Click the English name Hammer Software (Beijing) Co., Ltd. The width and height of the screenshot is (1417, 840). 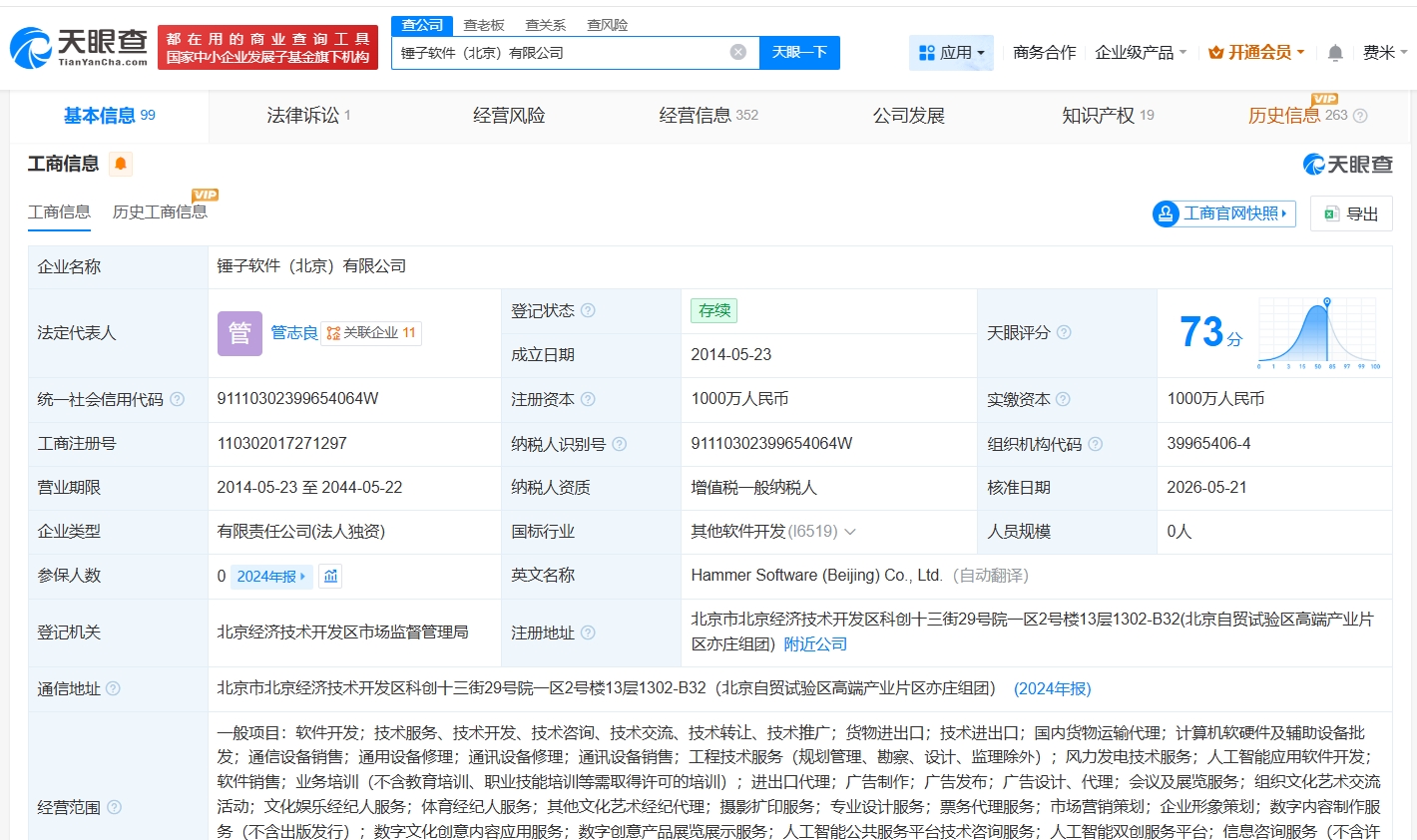[x=816, y=575]
